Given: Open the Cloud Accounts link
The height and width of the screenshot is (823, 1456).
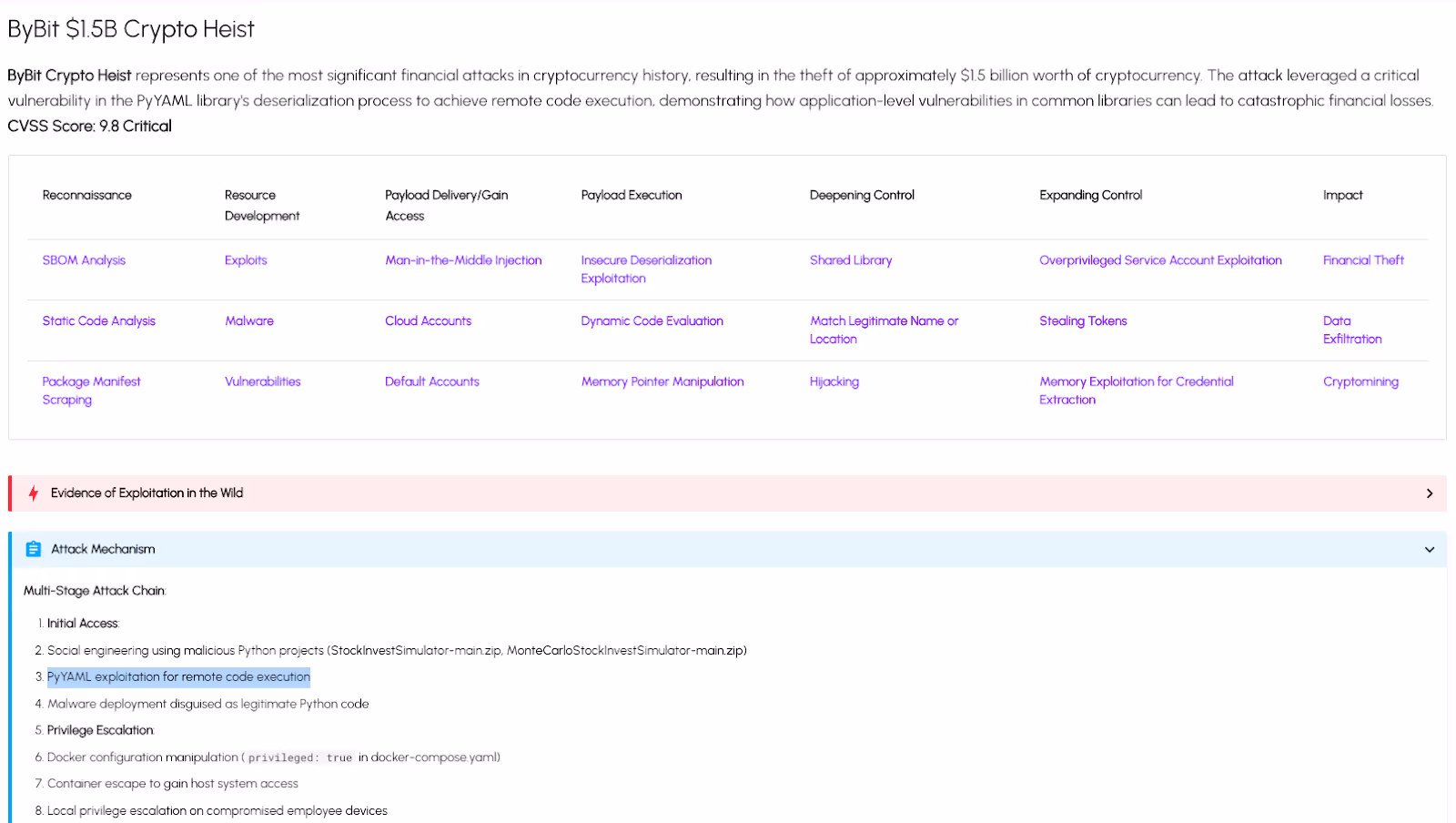Looking at the screenshot, I should click(428, 321).
